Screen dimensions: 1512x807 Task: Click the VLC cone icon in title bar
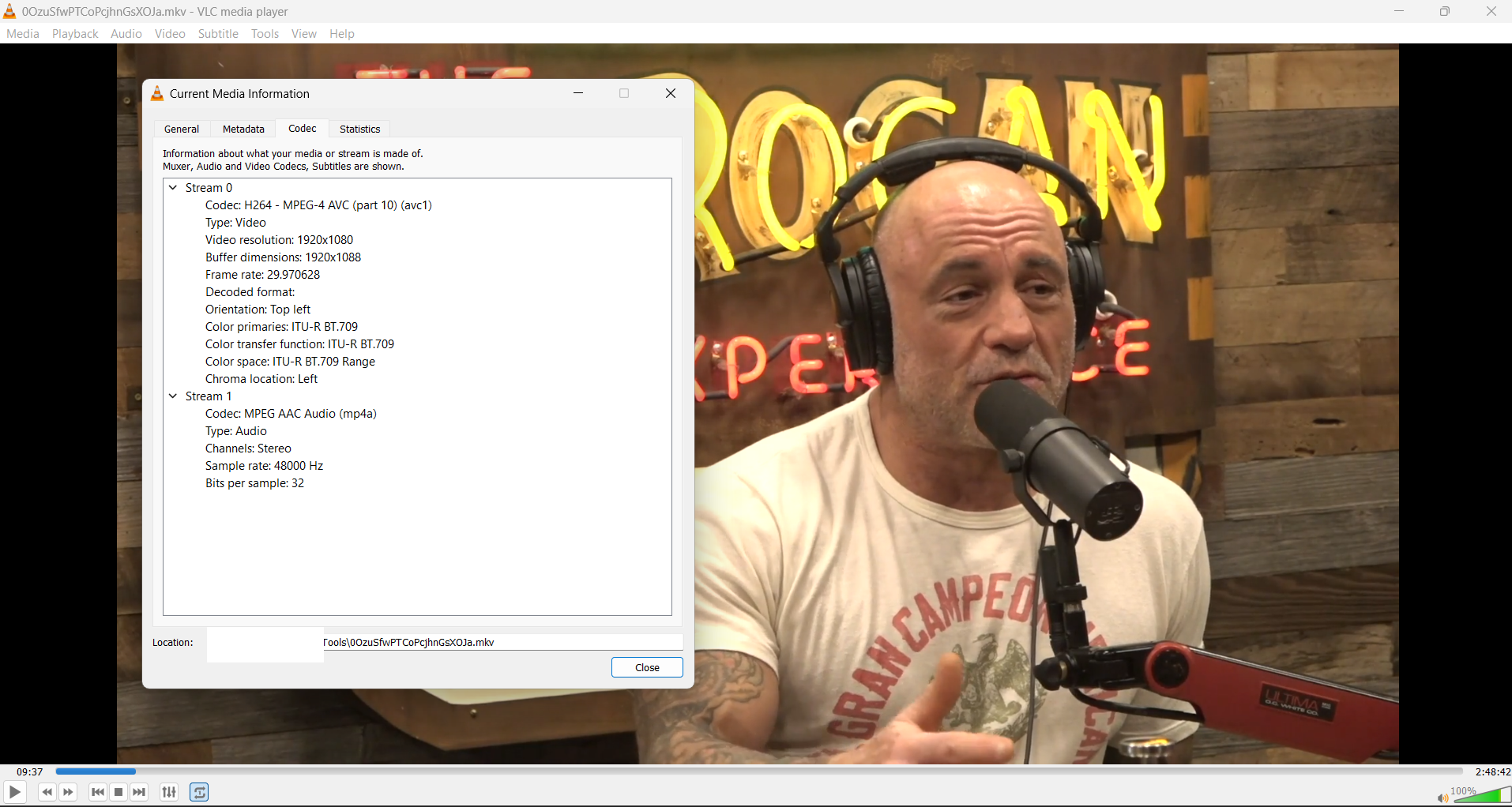pyautogui.click(x=9, y=11)
